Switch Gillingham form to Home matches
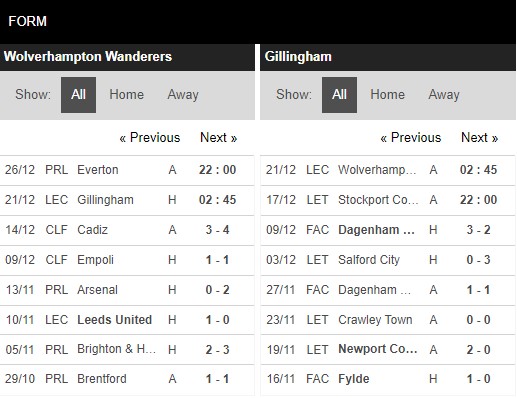Viewport: 517px width, 398px height. pos(387,95)
